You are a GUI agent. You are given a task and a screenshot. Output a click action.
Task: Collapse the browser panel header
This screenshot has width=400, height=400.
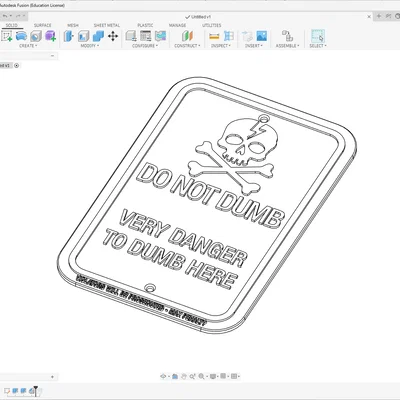click(x=52, y=56)
